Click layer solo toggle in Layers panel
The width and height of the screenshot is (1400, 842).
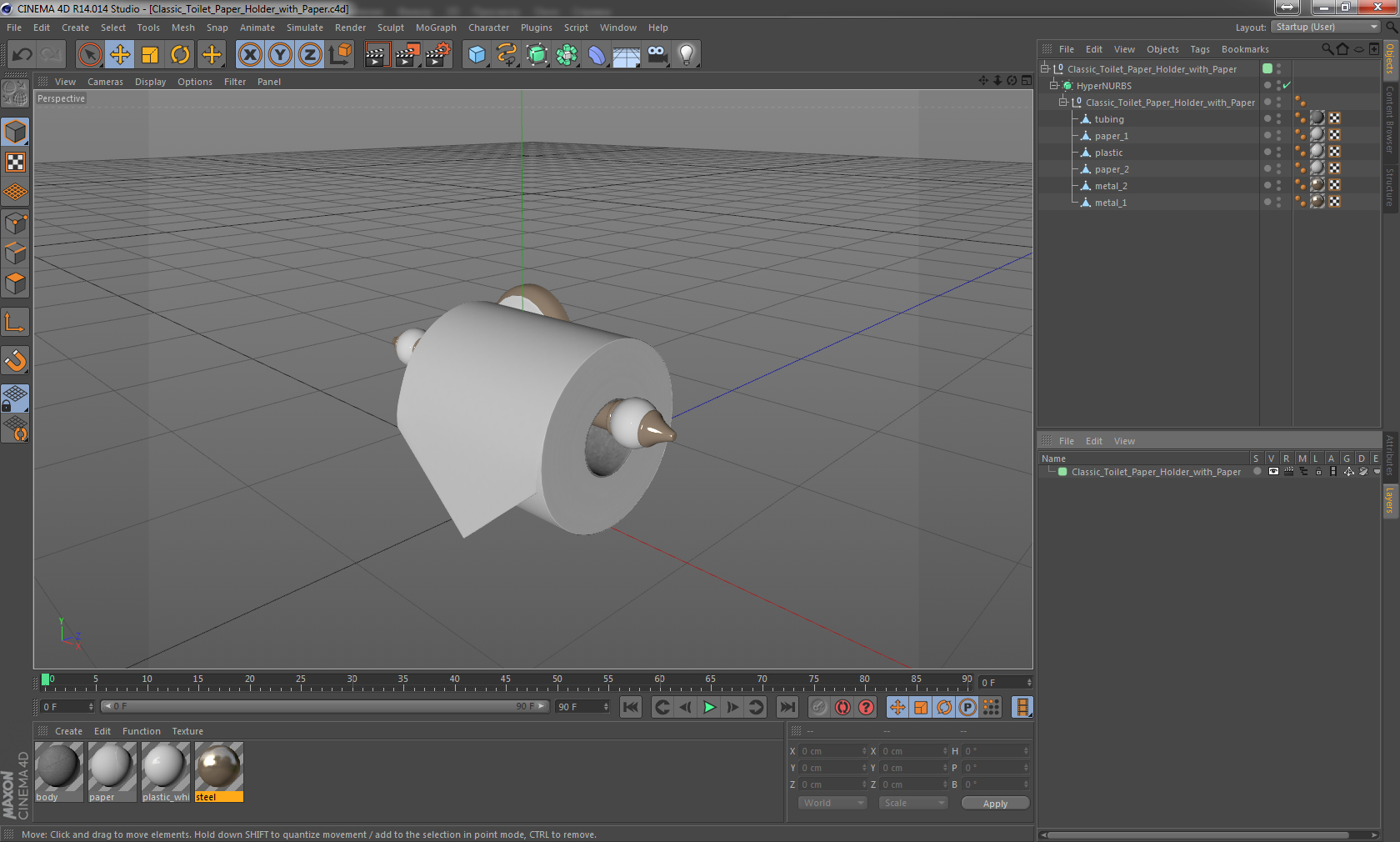1257,472
